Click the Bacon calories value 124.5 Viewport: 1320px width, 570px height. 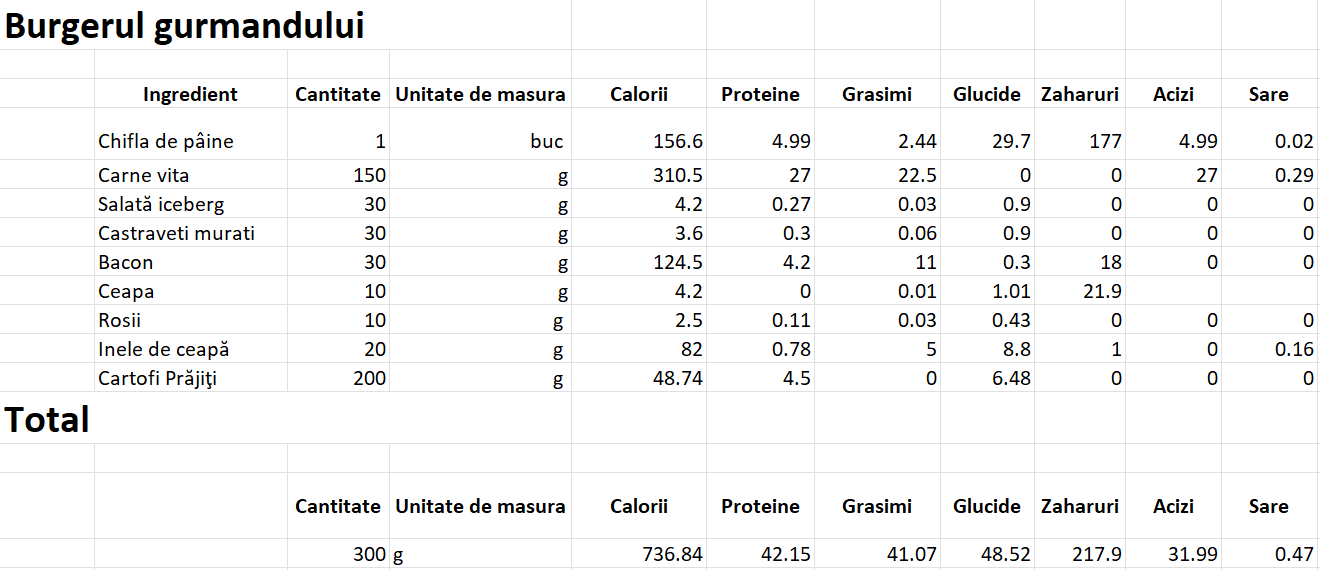coord(639,262)
